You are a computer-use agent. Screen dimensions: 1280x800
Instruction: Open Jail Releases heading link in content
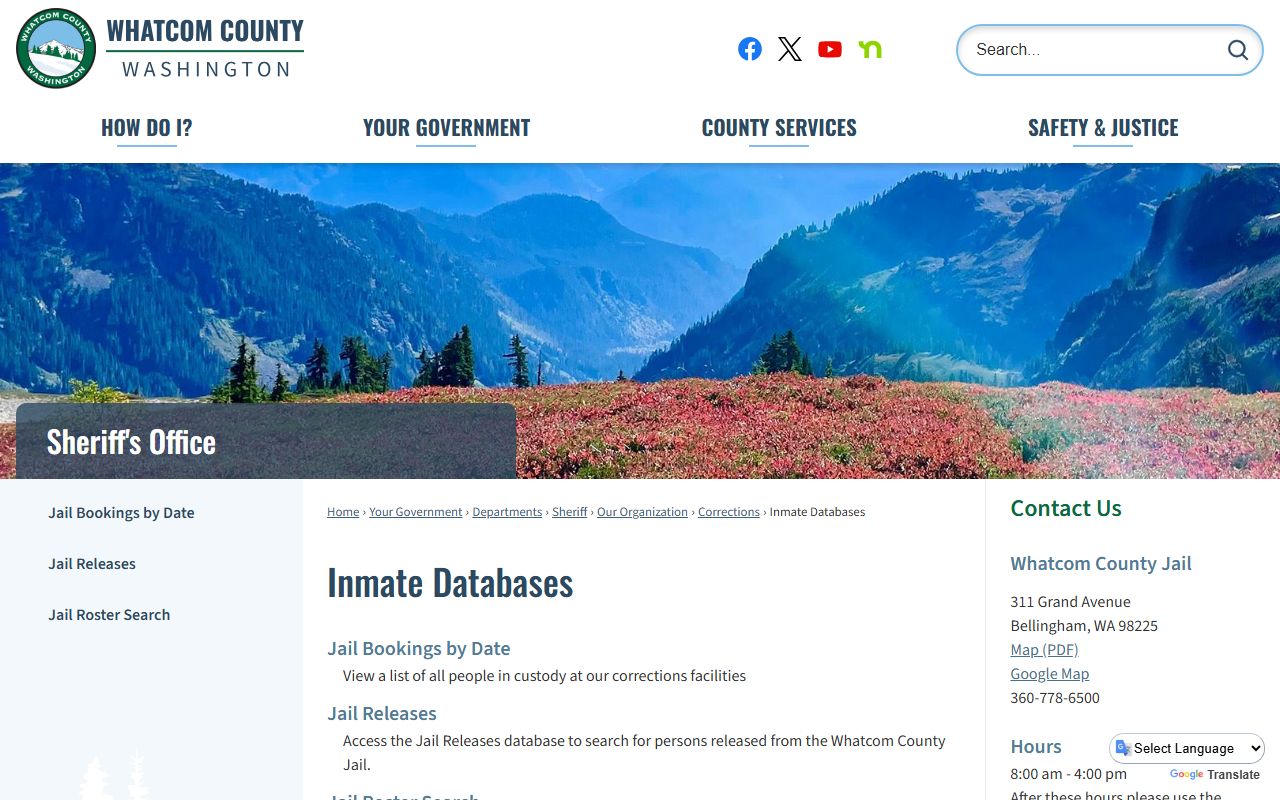382,714
